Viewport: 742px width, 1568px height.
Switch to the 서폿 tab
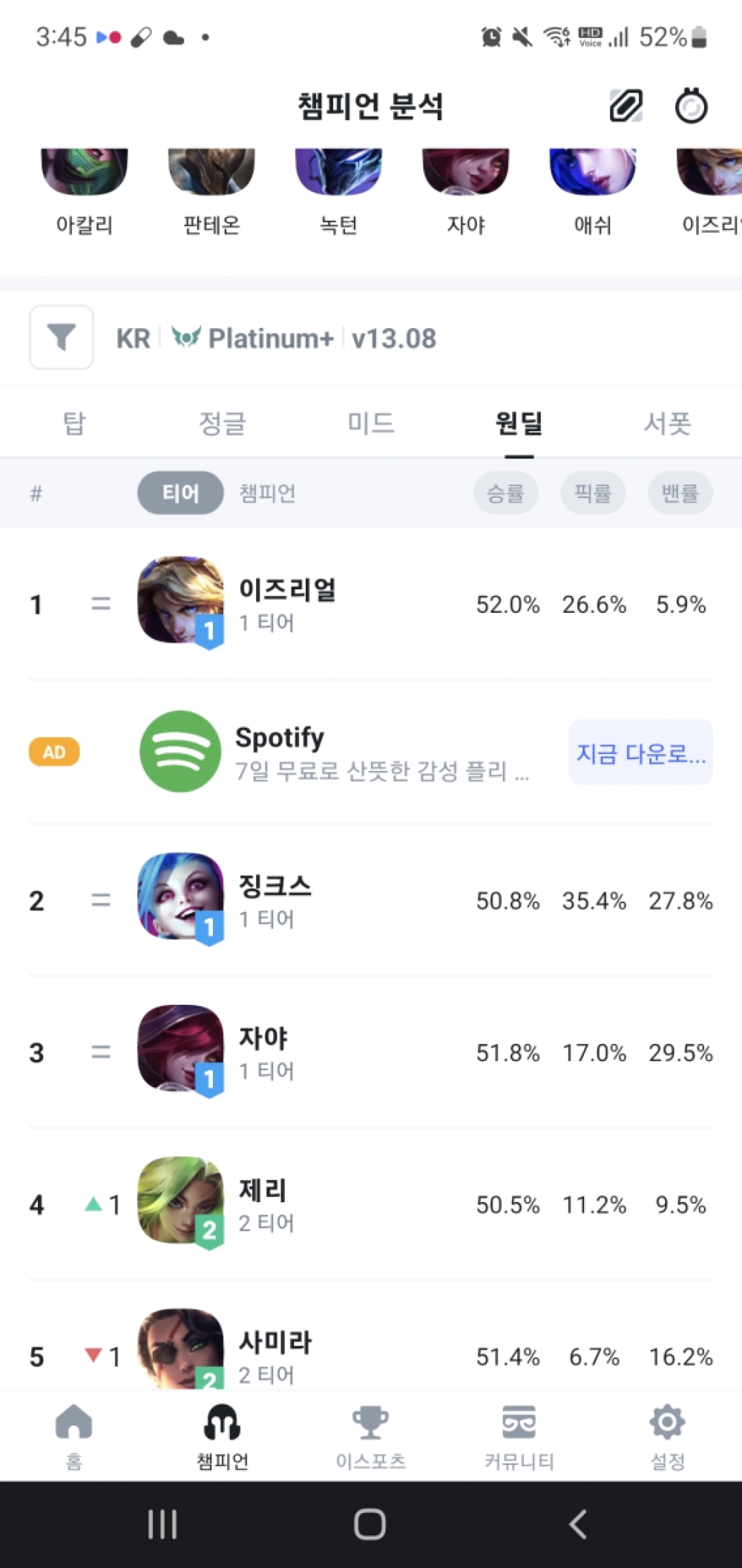(x=667, y=423)
